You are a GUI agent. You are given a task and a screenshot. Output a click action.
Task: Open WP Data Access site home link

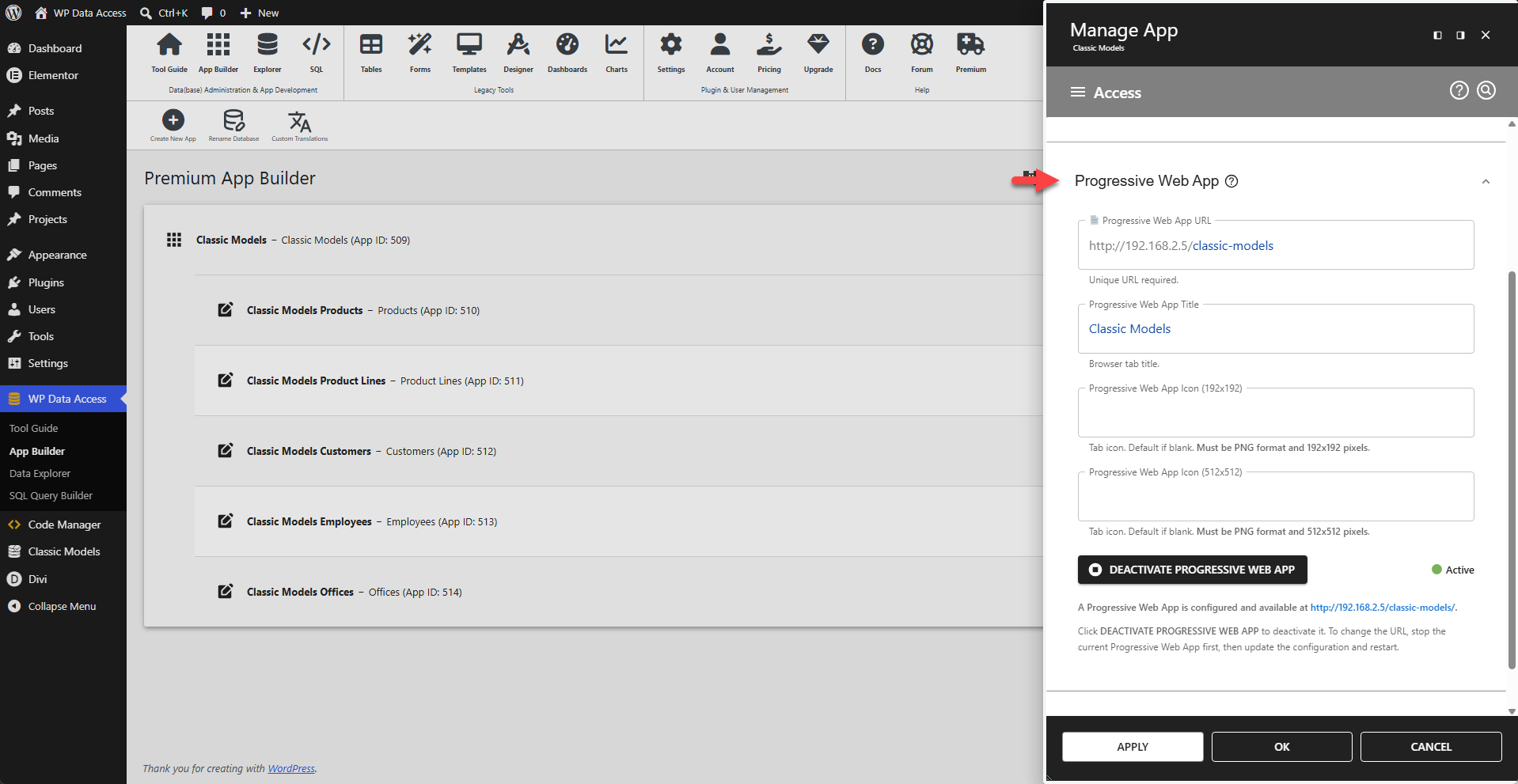81,13
